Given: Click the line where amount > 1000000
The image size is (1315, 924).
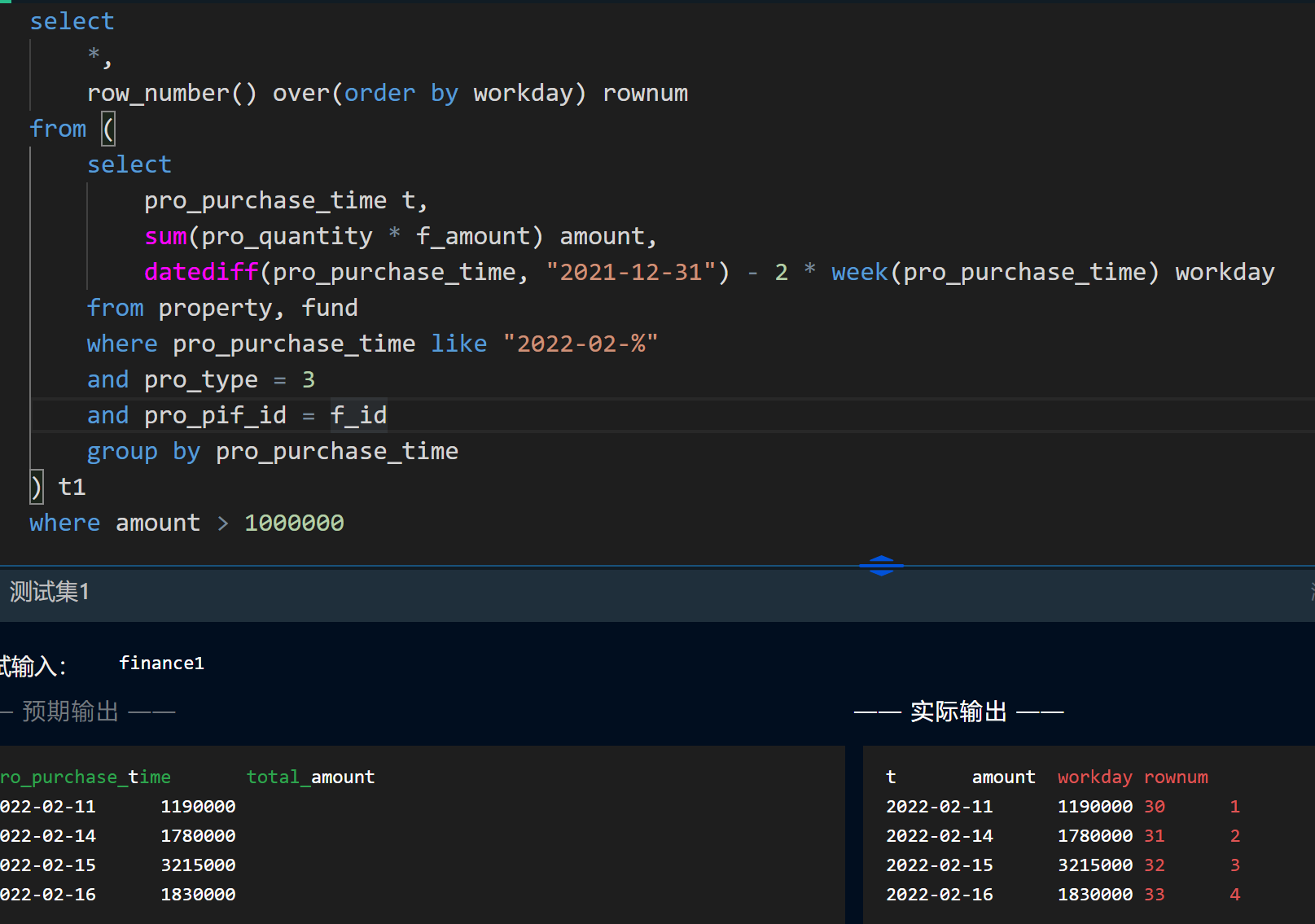Looking at the screenshot, I should click(x=186, y=522).
